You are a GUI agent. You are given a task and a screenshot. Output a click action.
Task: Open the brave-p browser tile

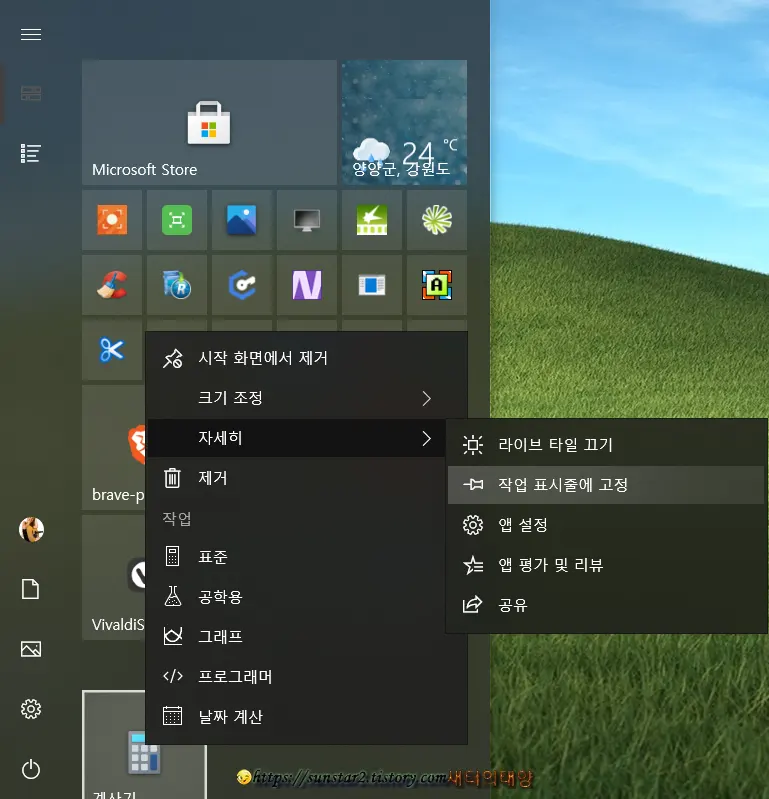[114, 447]
